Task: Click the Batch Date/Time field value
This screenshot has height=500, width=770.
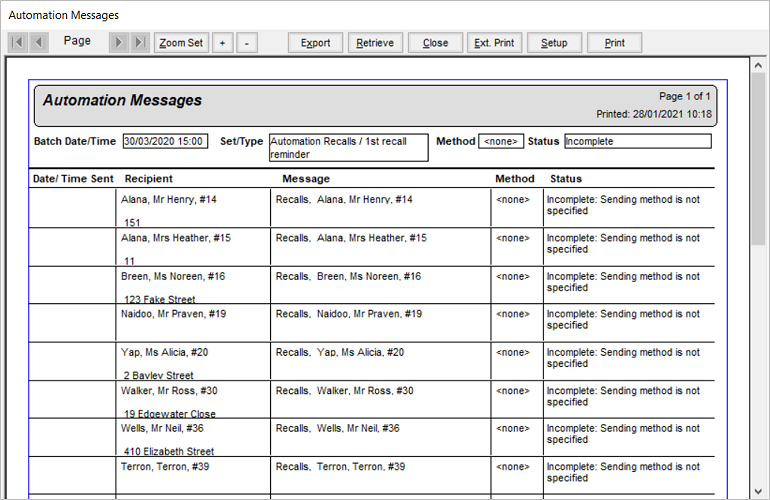Action: 165,141
